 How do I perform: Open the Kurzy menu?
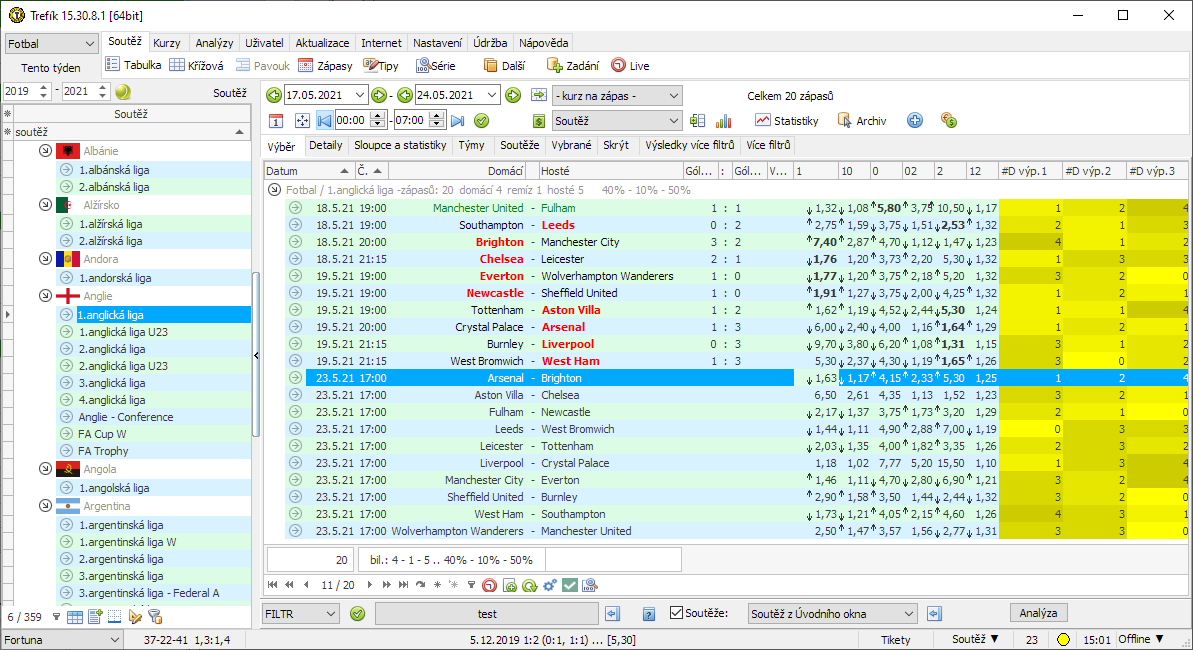[x=167, y=43]
